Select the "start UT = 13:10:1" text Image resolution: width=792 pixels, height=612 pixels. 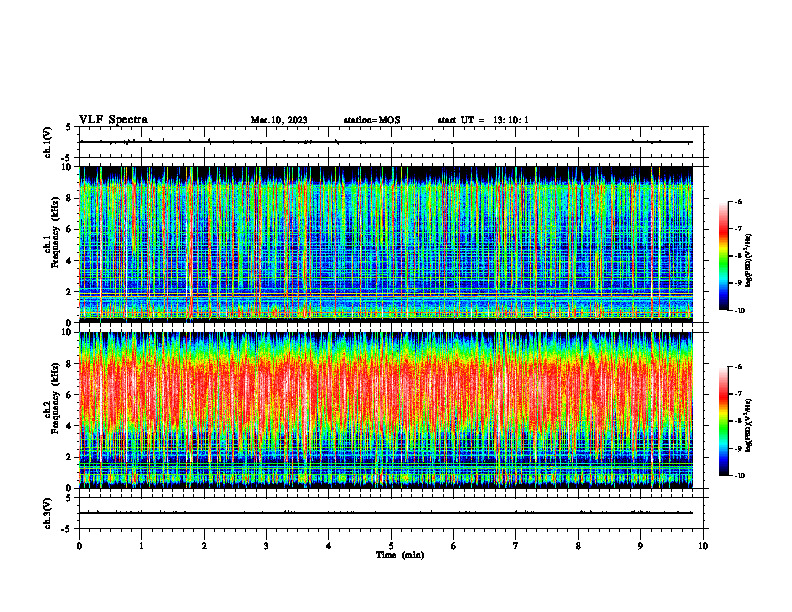click(483, 120)
